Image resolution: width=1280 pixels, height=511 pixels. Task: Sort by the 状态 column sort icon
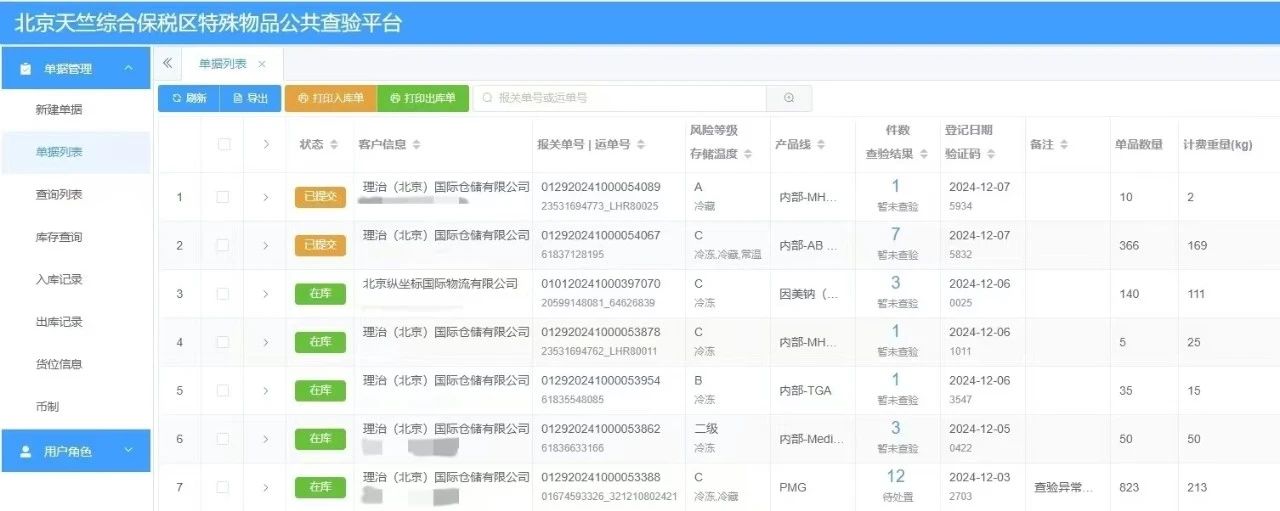pyautogui.click(x=334, y=145)
